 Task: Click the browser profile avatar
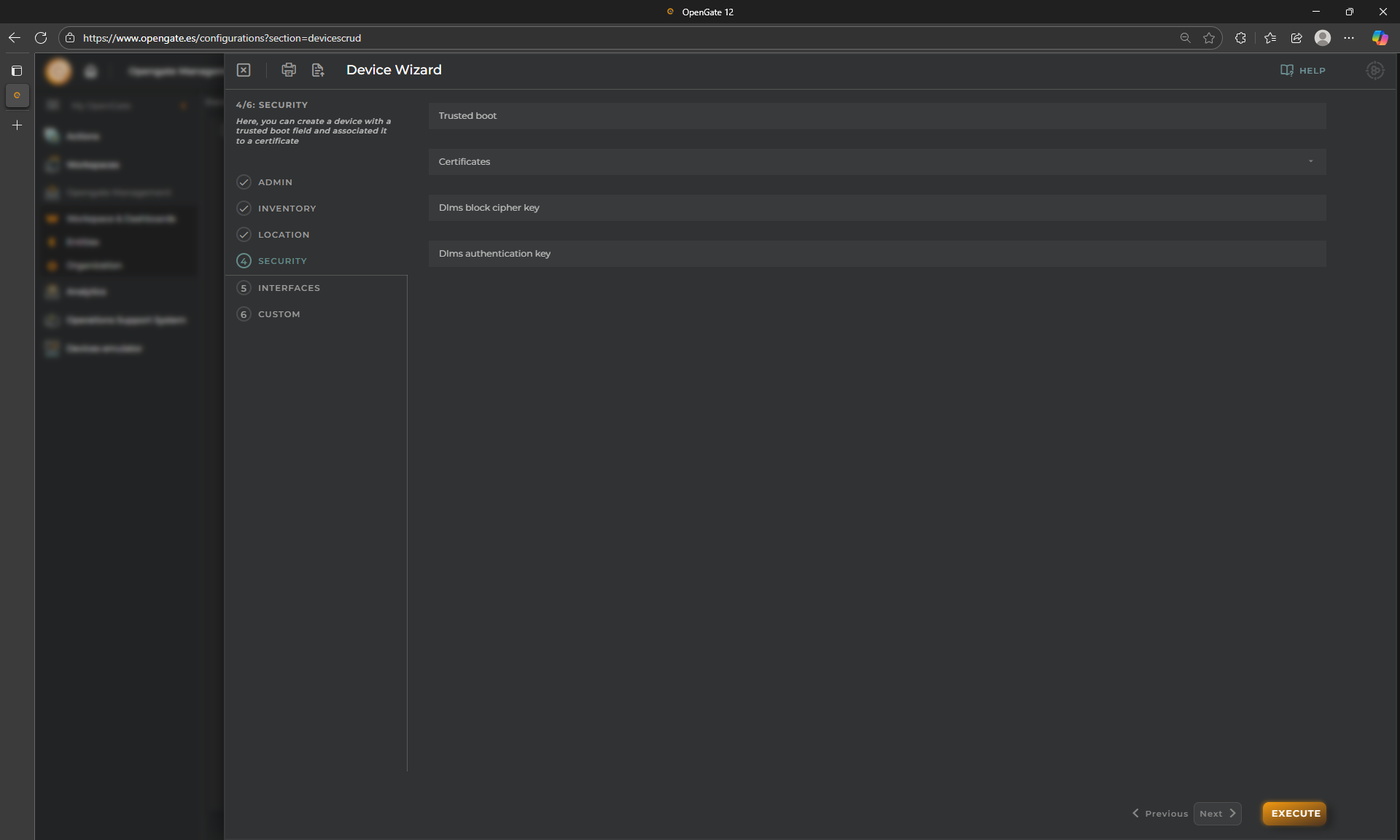(1323, 38)
